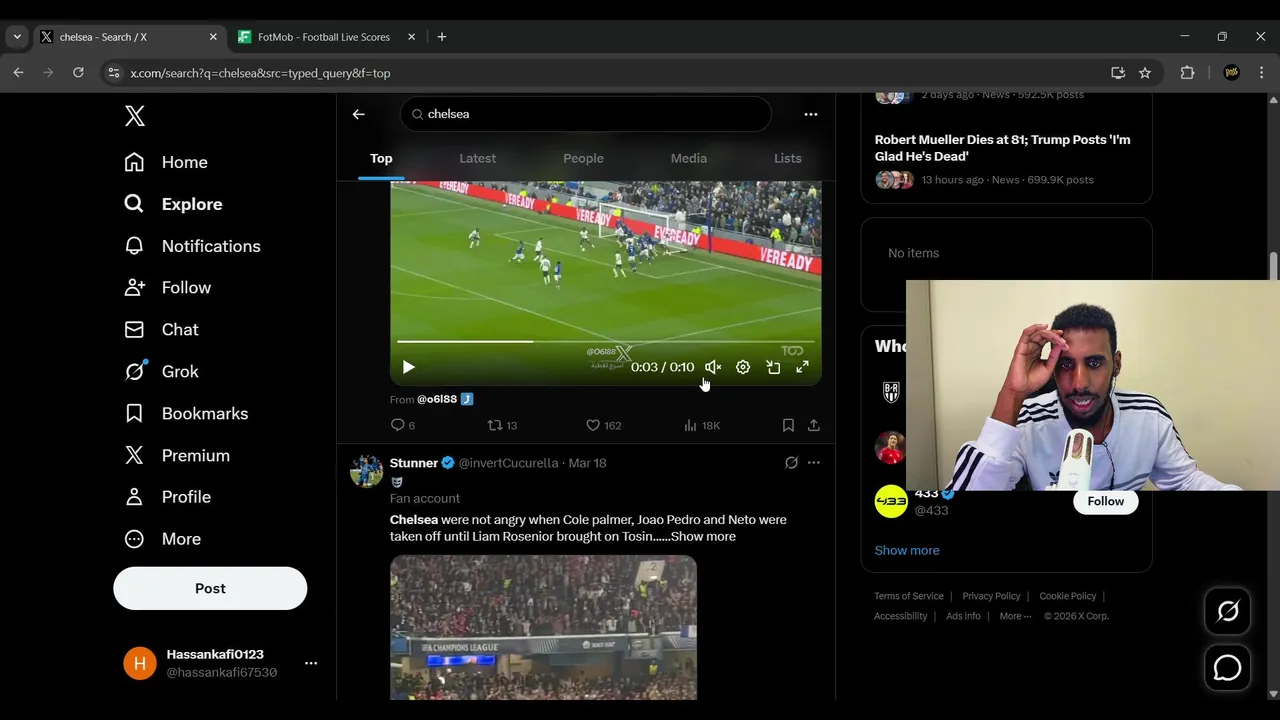Play the football video
This screenshot has width=1280, height=720.
408,367
